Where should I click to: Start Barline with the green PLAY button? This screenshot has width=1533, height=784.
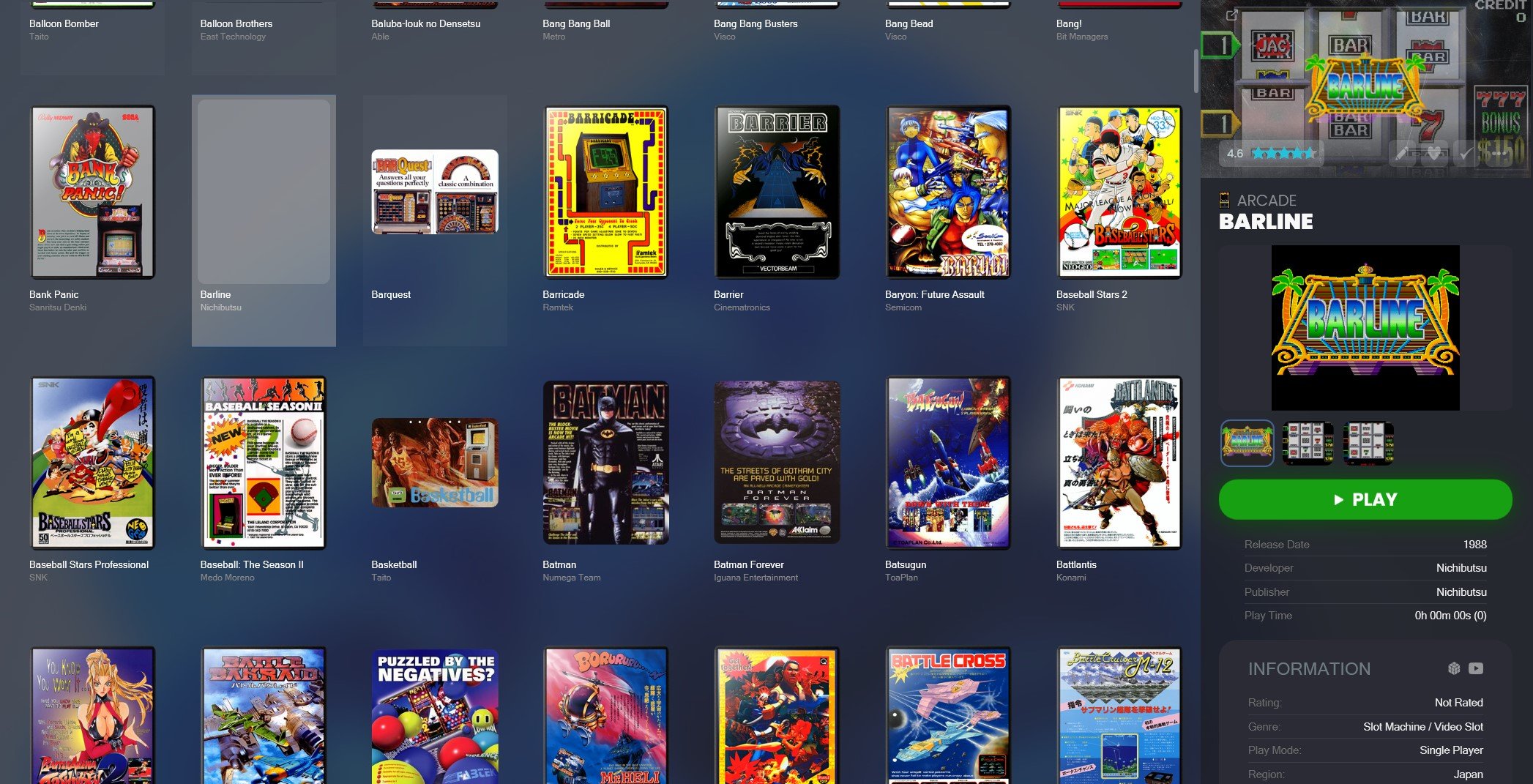1365,500
